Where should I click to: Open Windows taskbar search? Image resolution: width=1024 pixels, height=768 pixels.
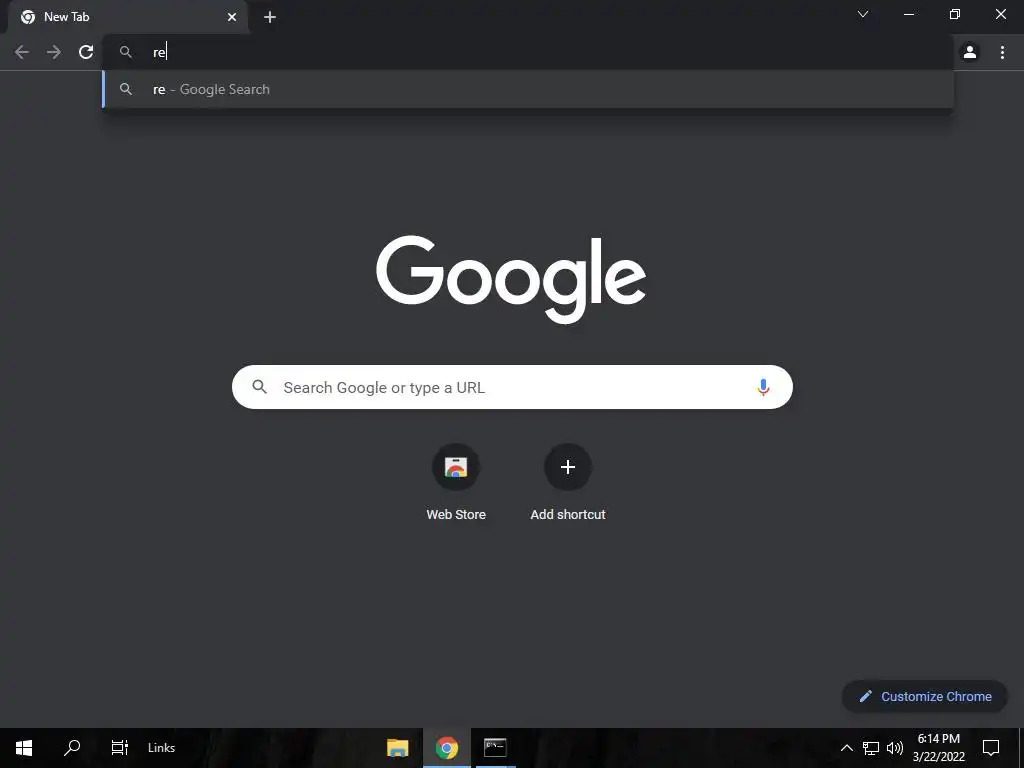coord(72,748)
